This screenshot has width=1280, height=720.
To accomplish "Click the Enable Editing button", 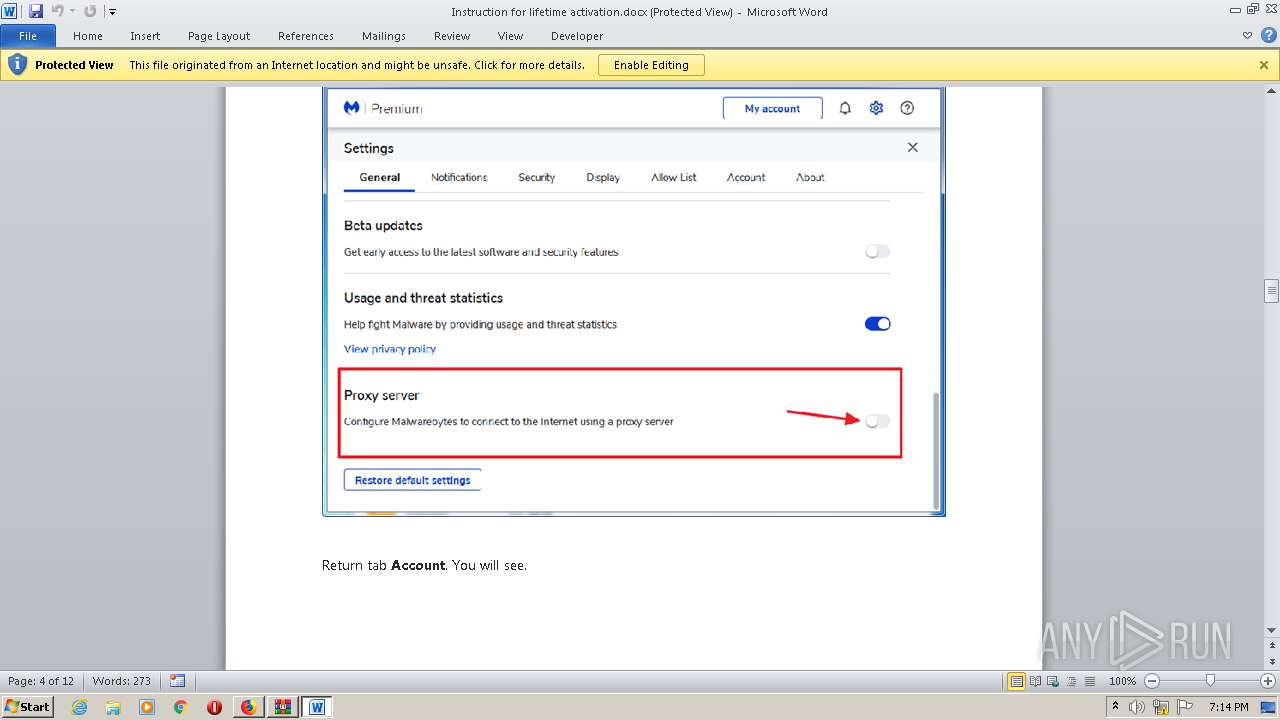I will [651, 65].
